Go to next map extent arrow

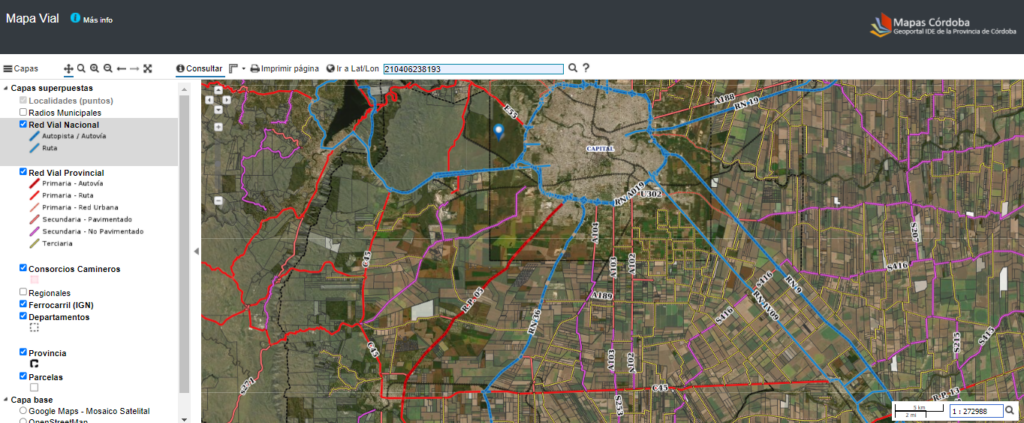134,69
